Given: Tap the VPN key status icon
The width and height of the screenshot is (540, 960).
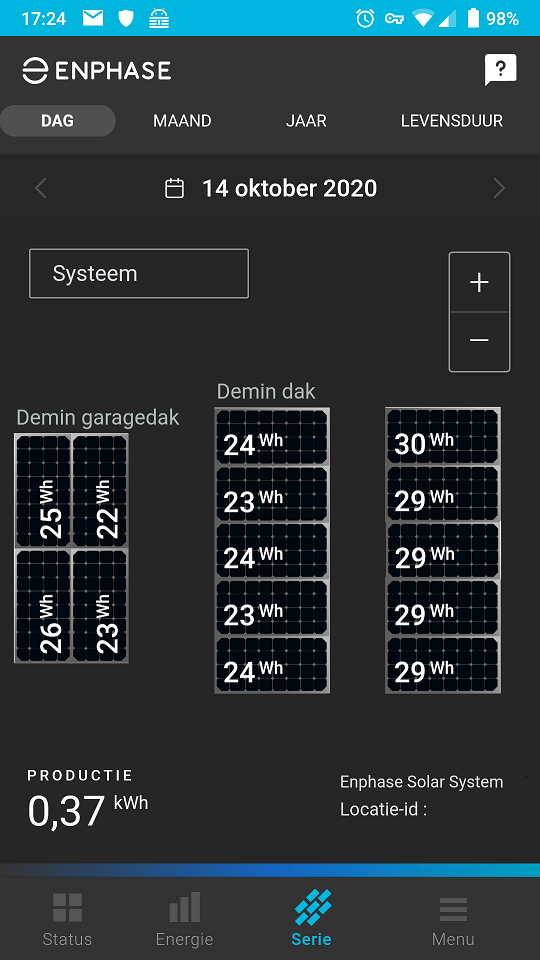Looking at the screenshot, I should point(394,19).
